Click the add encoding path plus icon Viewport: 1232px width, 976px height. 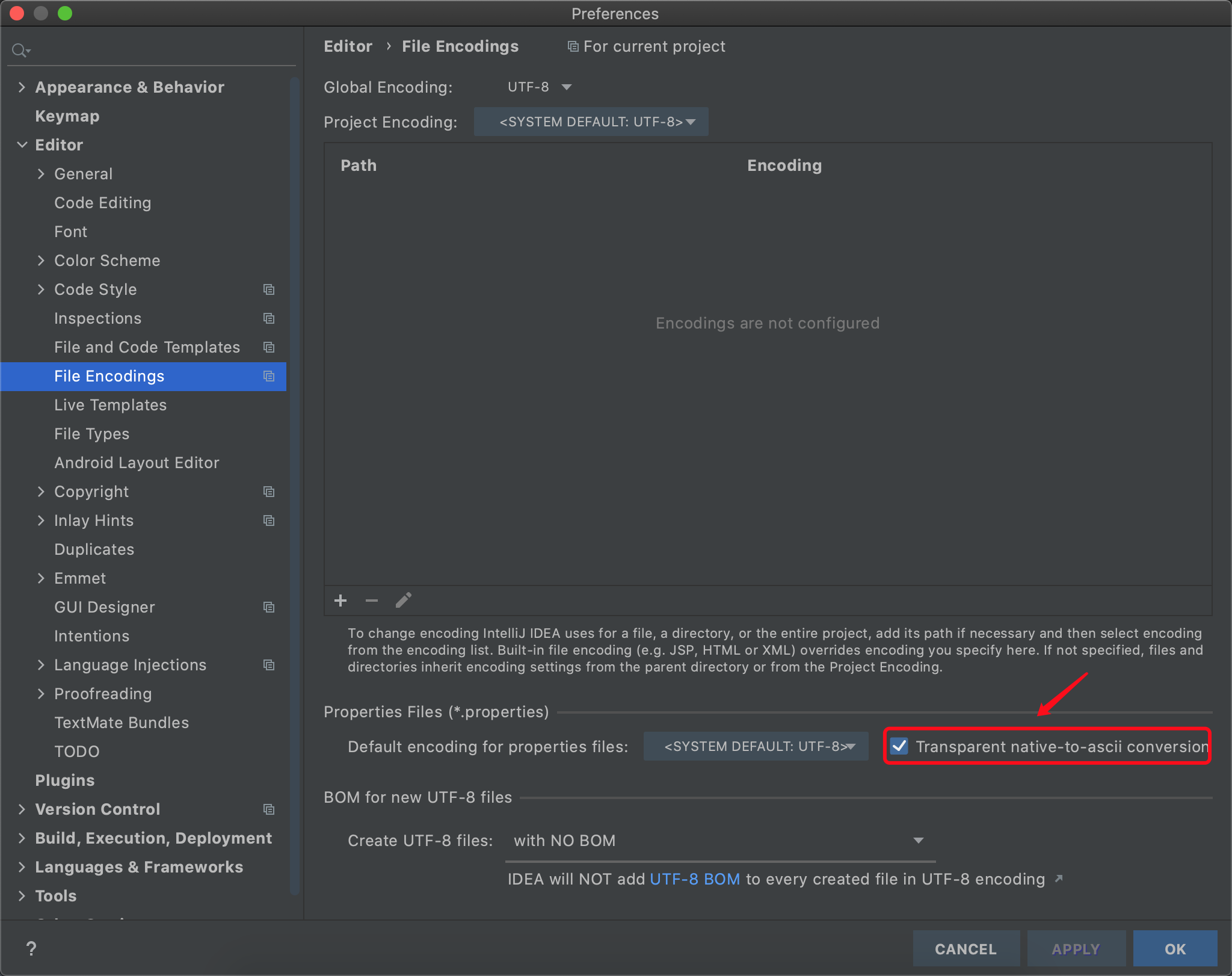tap(340, 601)
